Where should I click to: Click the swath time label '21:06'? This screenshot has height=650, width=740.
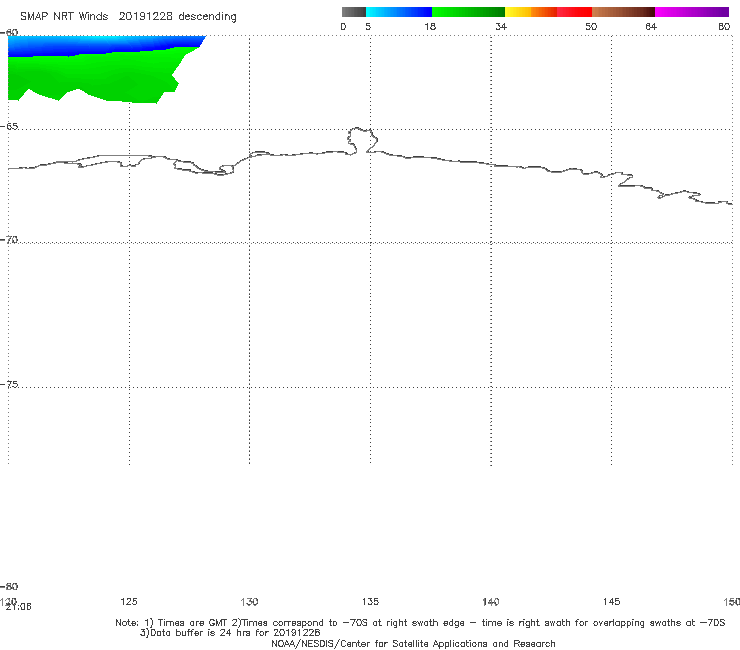[19, 607]
